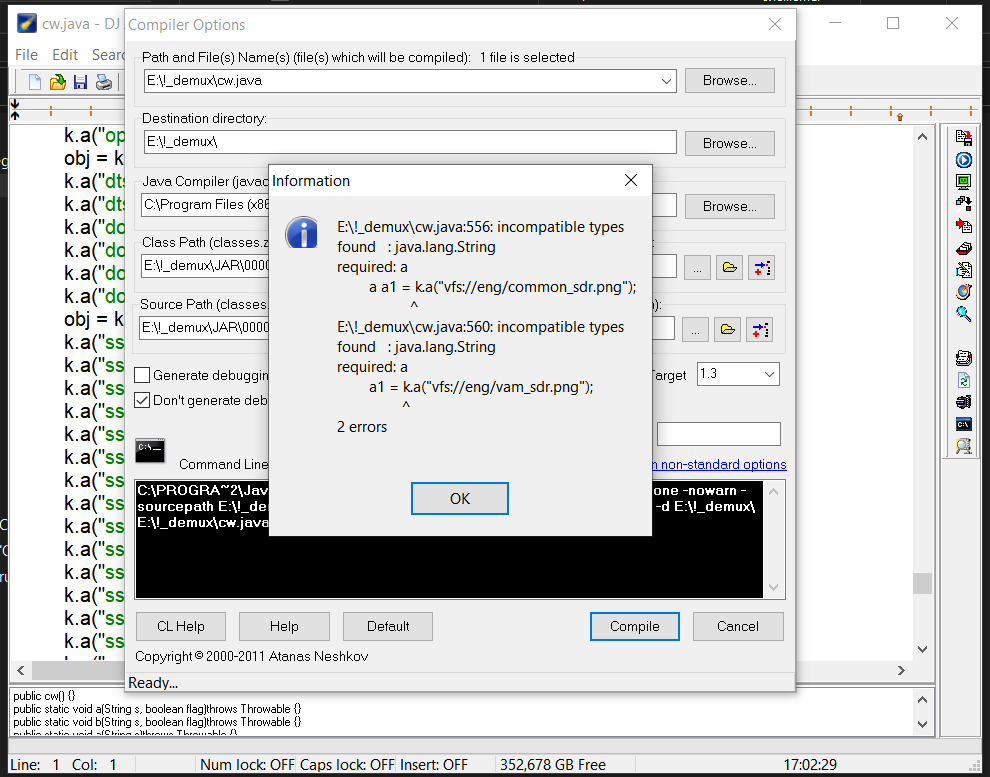Image resolution: width=990 pixels, height=777 pixels.
Task: Open the Search menu
Action: pos(108,55)
